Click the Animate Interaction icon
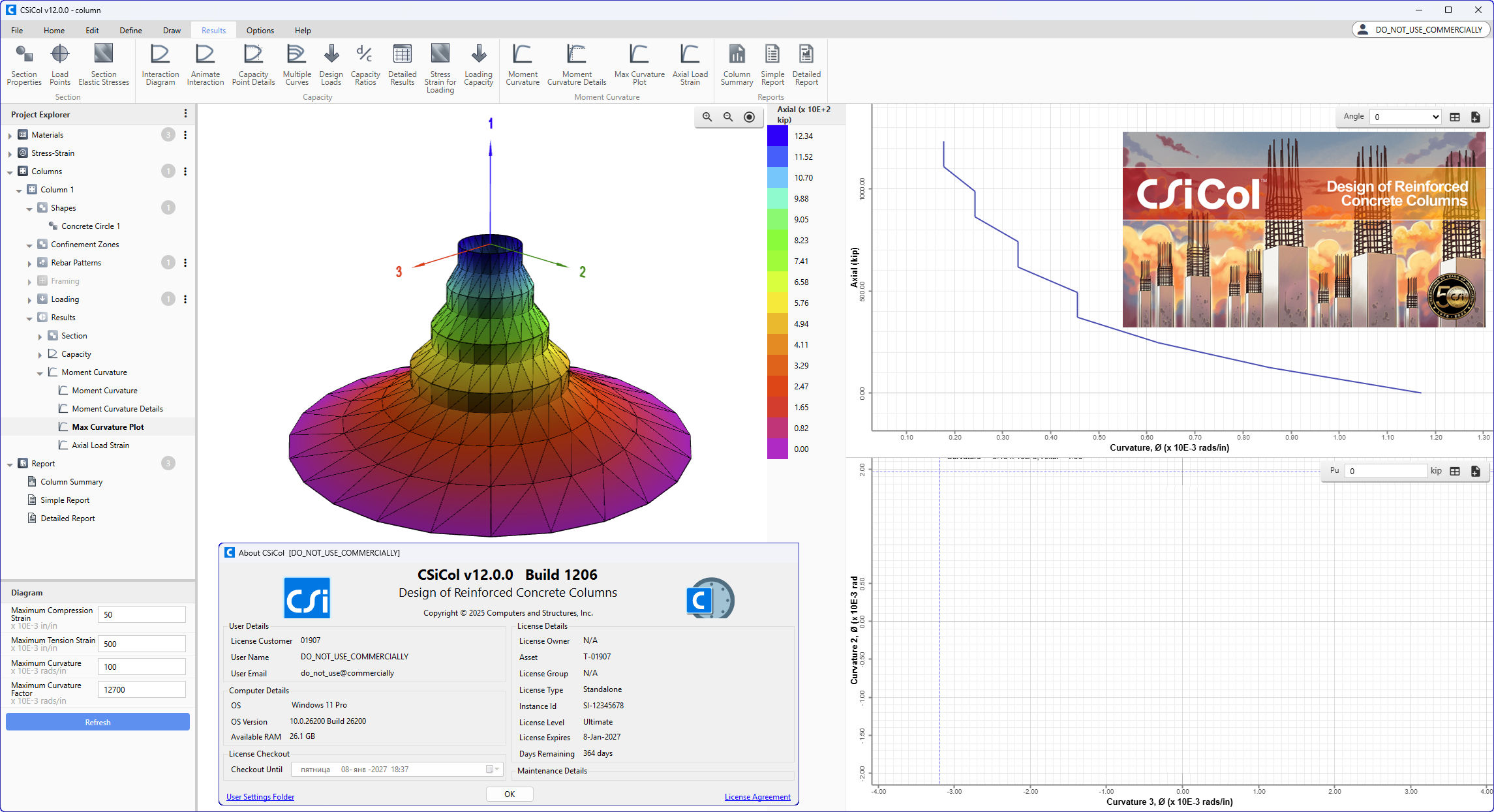 (x=205, y=63)
